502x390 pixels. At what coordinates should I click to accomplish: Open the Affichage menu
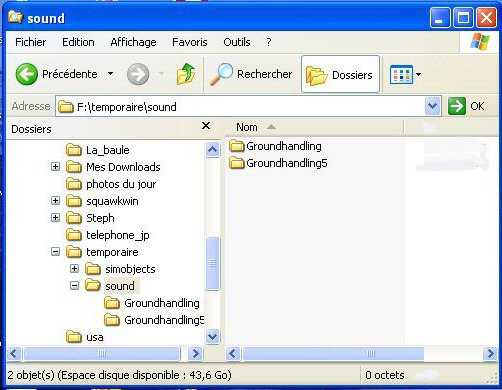[133, 42]
